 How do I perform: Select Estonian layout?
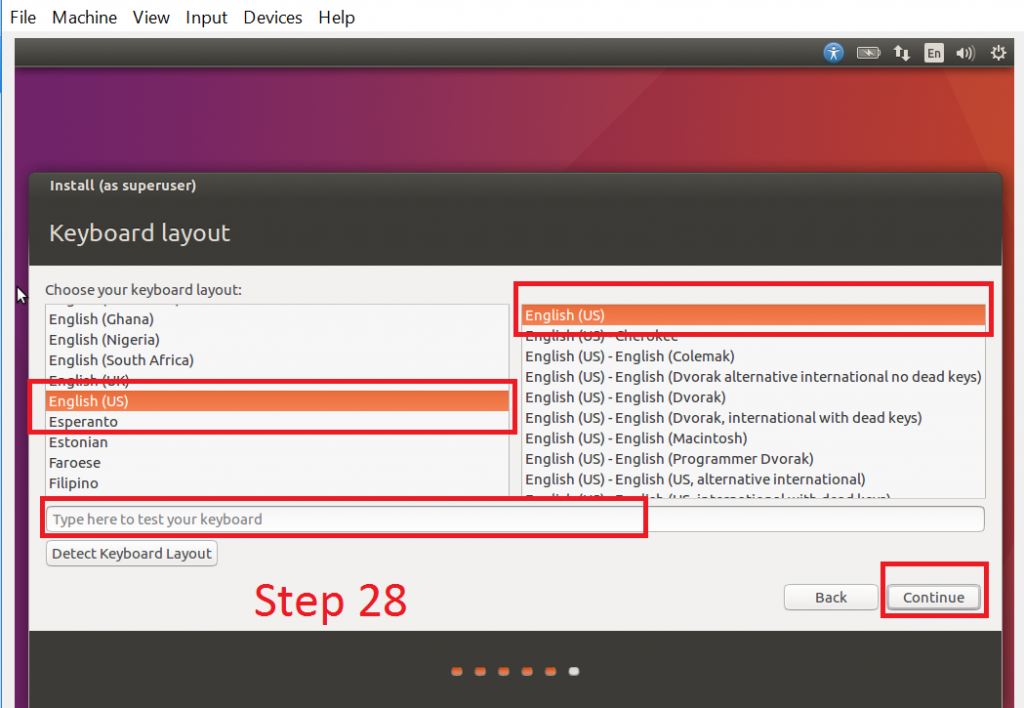pos(277,442)
